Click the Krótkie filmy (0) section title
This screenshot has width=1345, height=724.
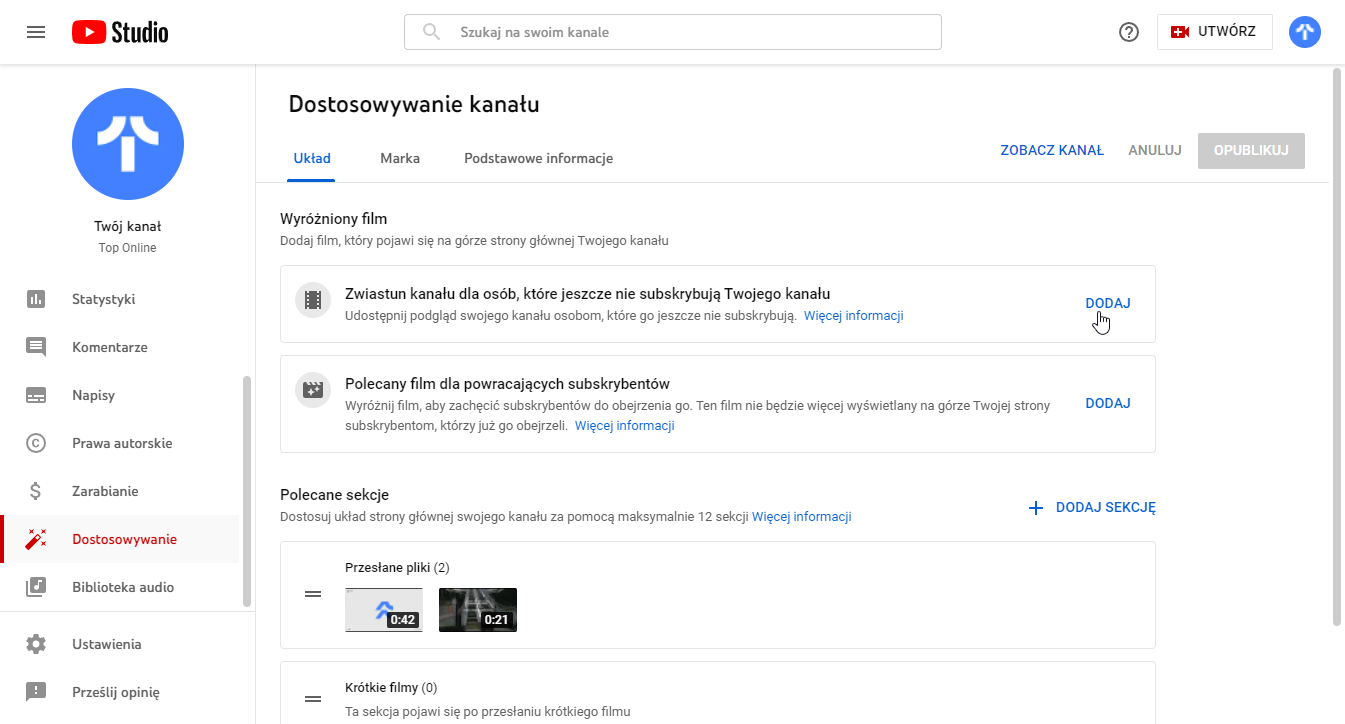391,688
